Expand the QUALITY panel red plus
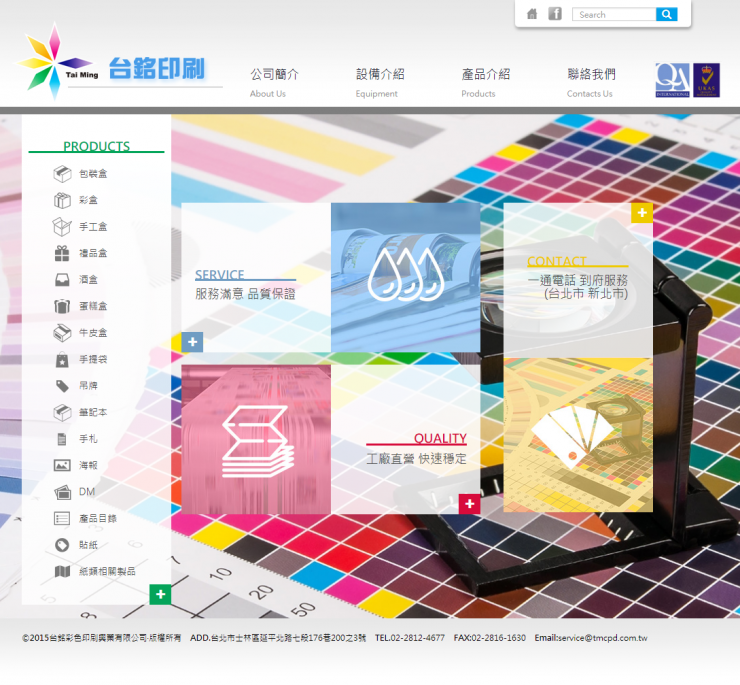The image size is (740, 685). (469, 504)
